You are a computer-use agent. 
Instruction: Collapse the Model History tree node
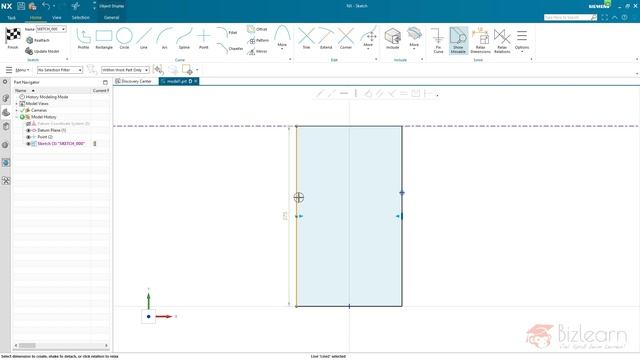(17, 117)
